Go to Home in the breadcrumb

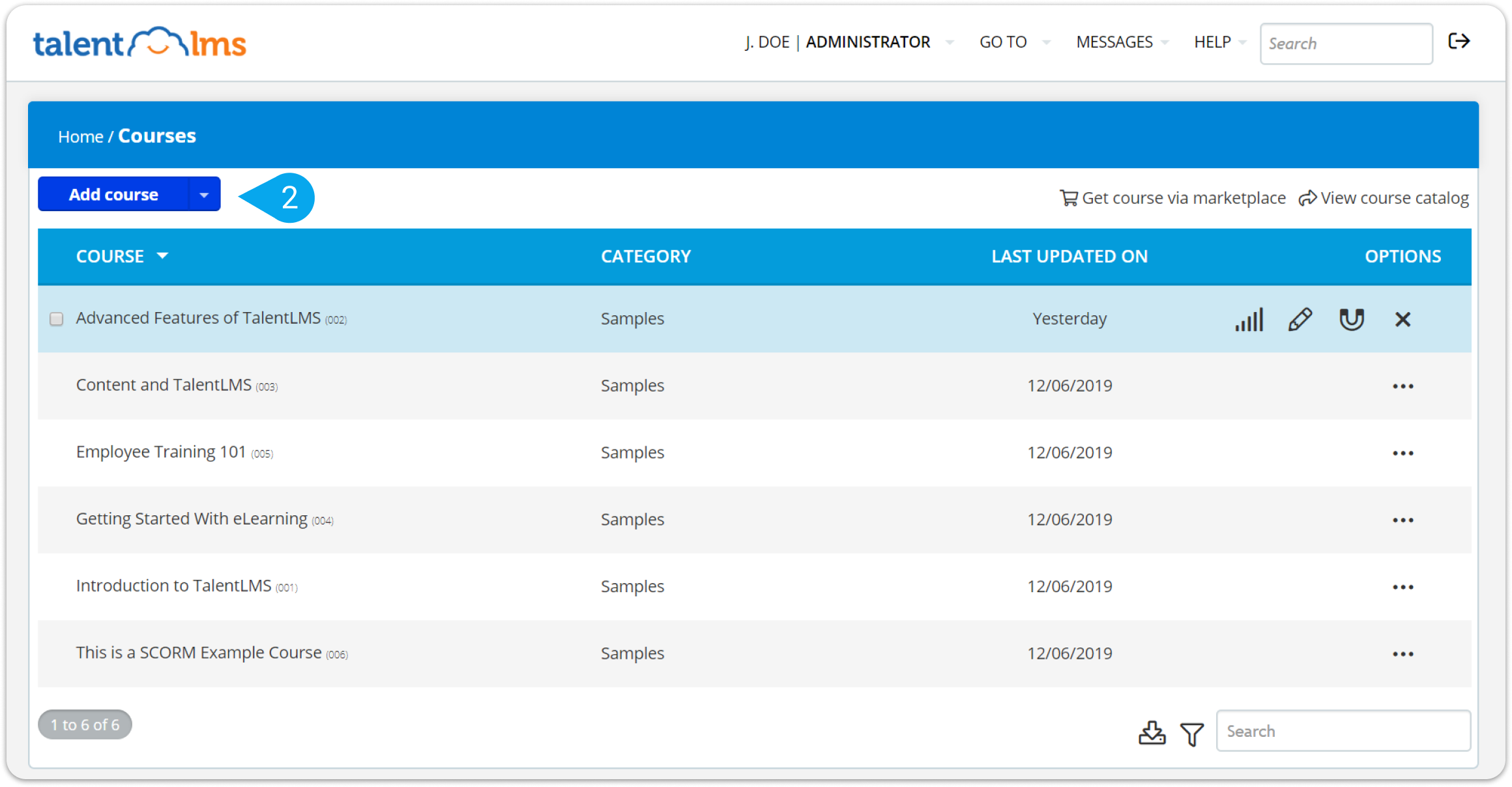(81, 137)
